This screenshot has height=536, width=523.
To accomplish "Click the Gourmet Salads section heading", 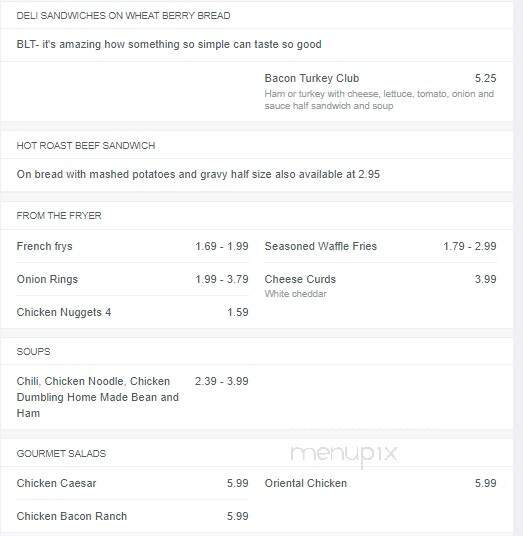I will [x=61, y=453].
